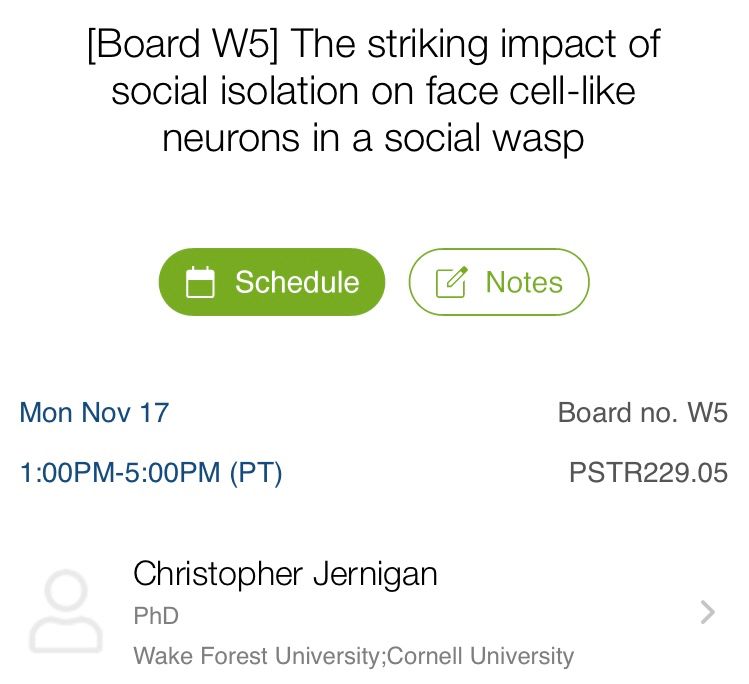Viewport: 749px width, 684px height.
Task: Open the Notes button
Action: 499,282
